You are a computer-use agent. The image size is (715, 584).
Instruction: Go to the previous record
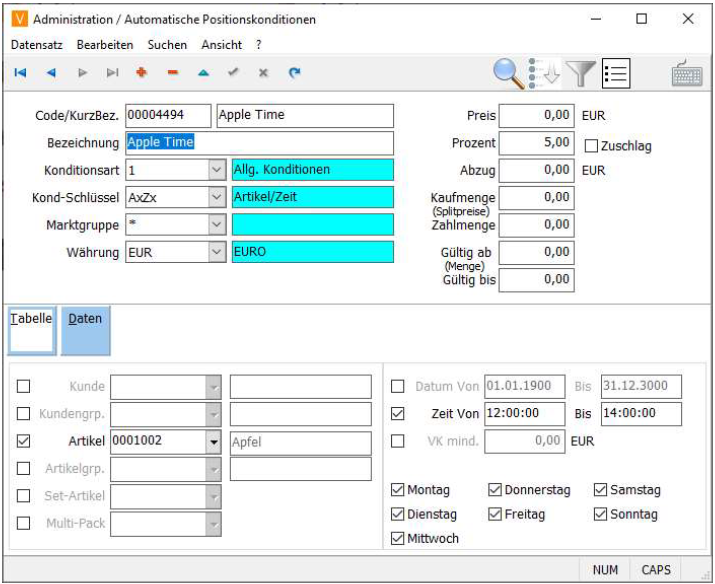point(52,73)
